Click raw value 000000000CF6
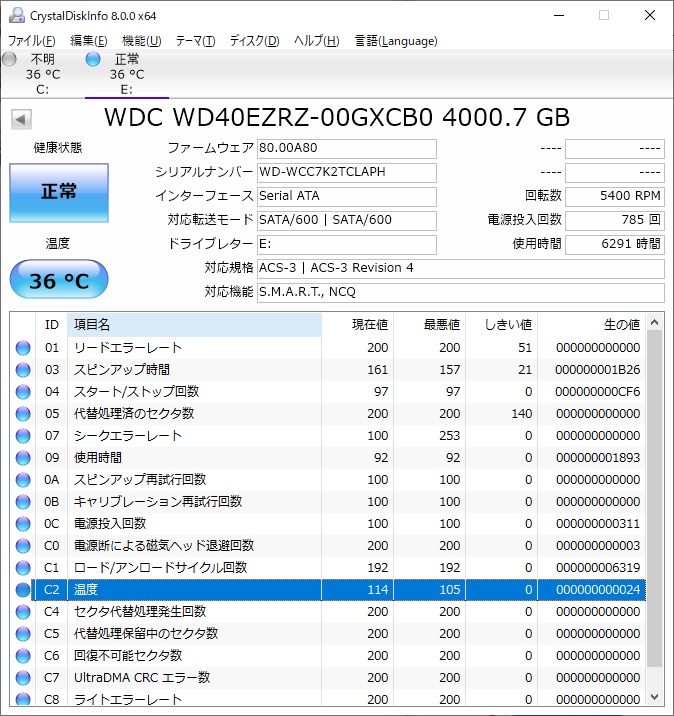Image resolution: width=674 pixels, height=716 pixels. point(598,392)
